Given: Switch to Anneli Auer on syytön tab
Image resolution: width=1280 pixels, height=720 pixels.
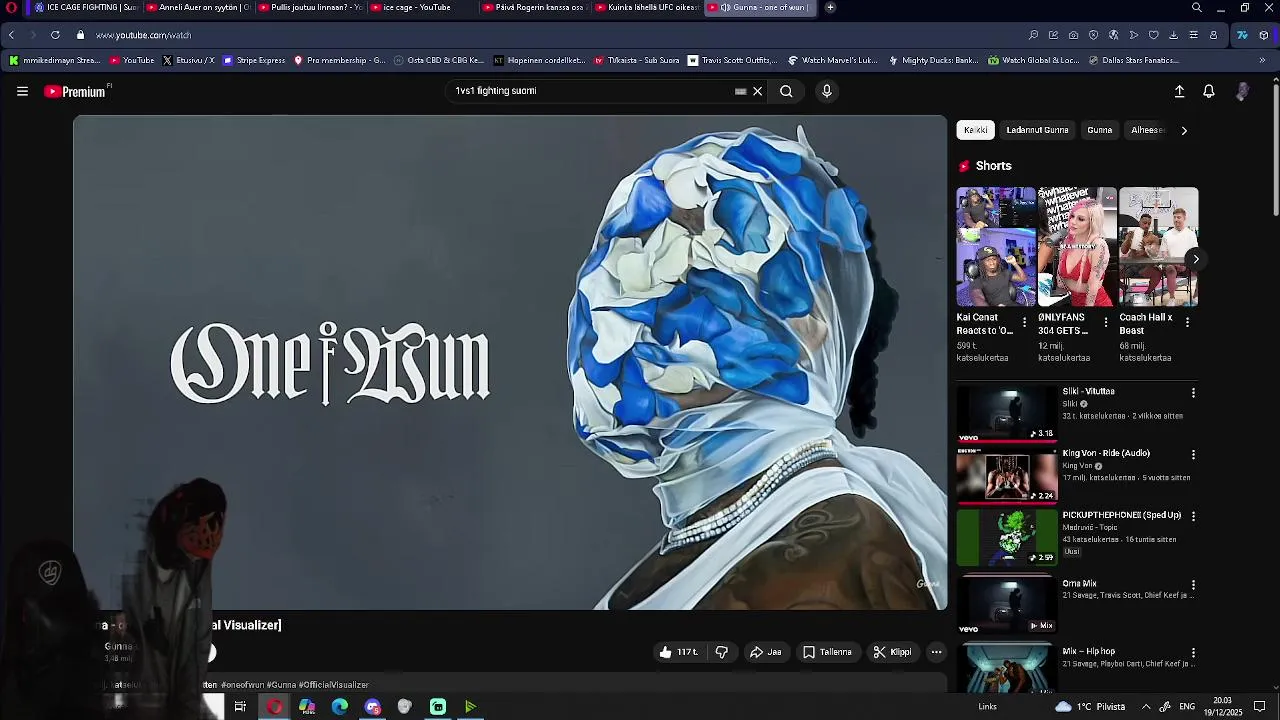Looking at the screenshot, I should point(197,8).
